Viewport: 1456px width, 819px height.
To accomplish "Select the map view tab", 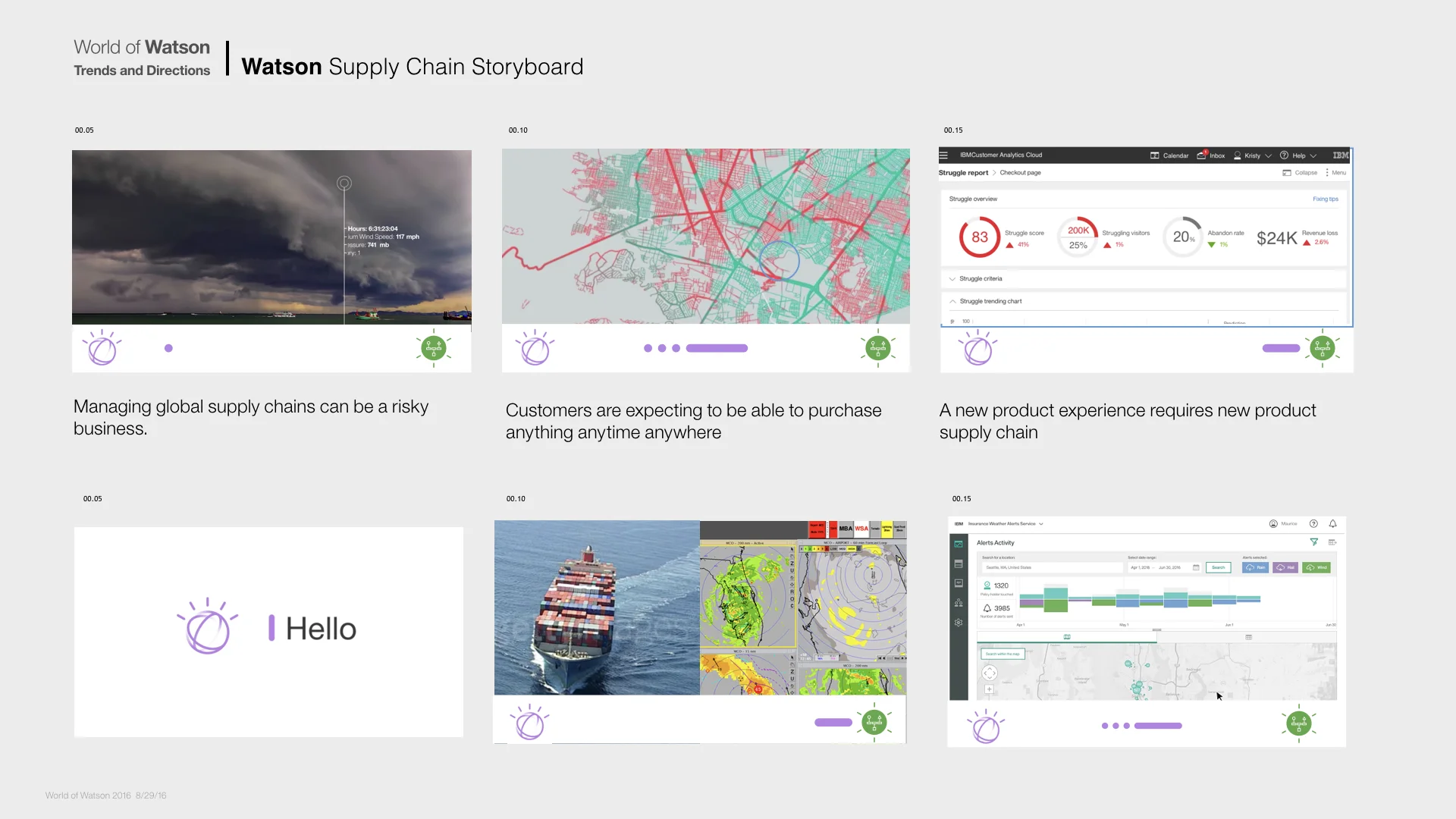I will click(1067, 637).
